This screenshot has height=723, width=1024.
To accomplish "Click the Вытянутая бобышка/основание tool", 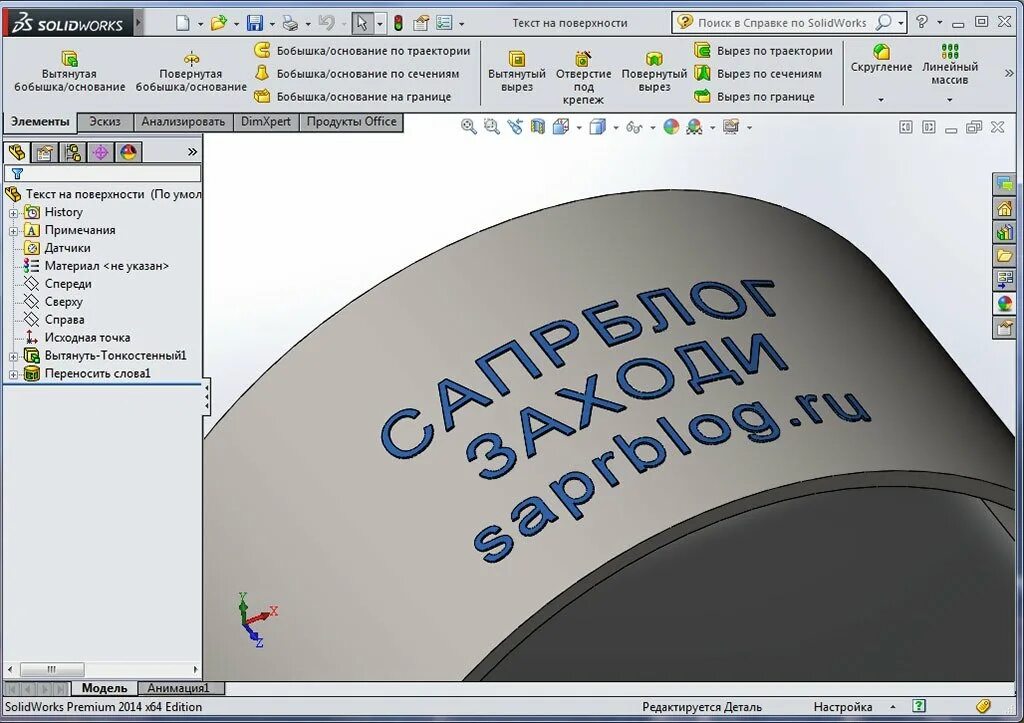I will point(69,72).
